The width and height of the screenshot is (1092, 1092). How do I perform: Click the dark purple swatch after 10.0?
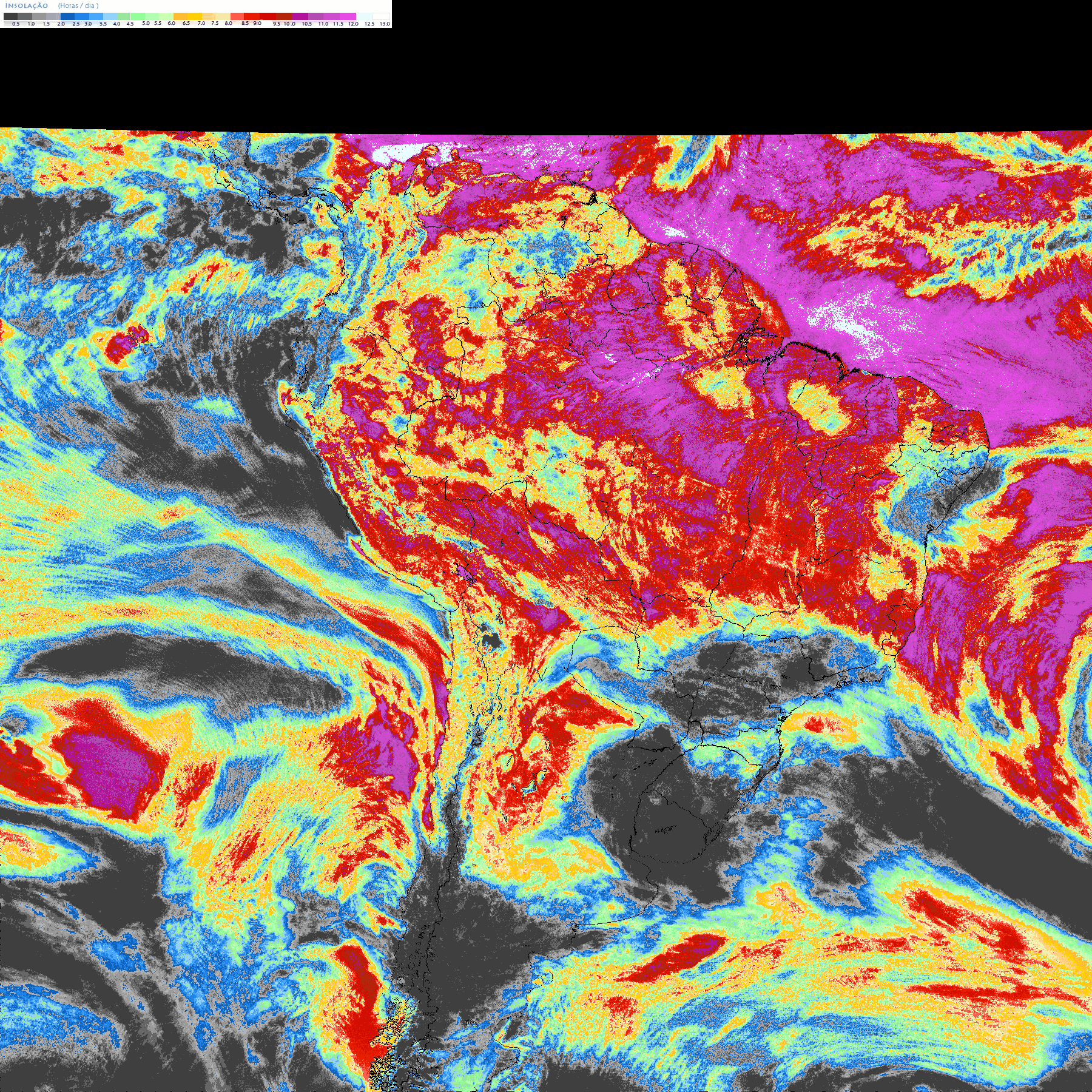click(300, 16)
